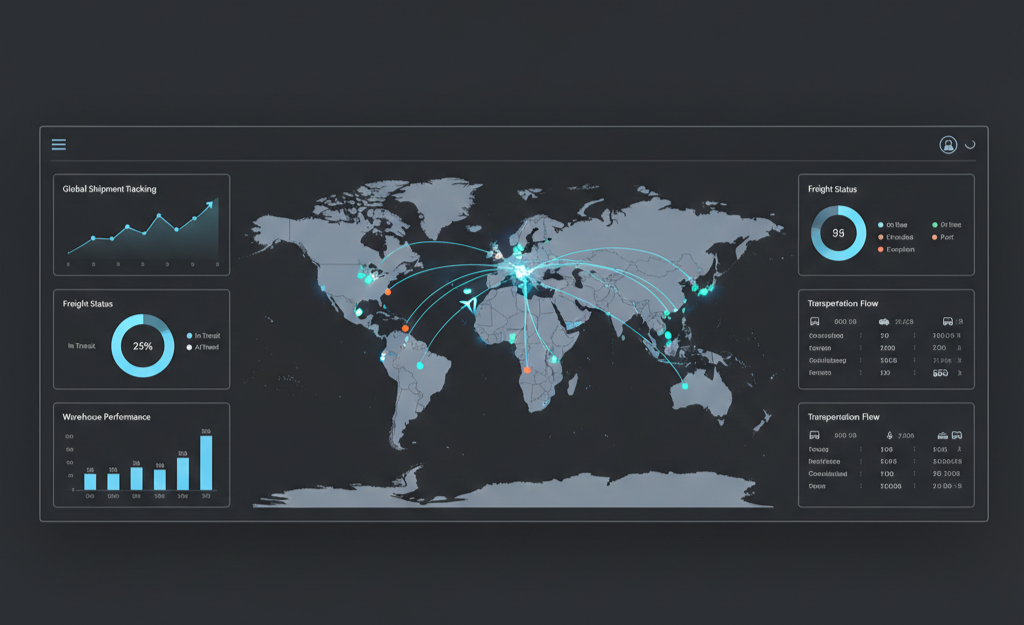
Task: Select the airplane icon in lower Transportation Flow panel
Action: pos(888,435)
